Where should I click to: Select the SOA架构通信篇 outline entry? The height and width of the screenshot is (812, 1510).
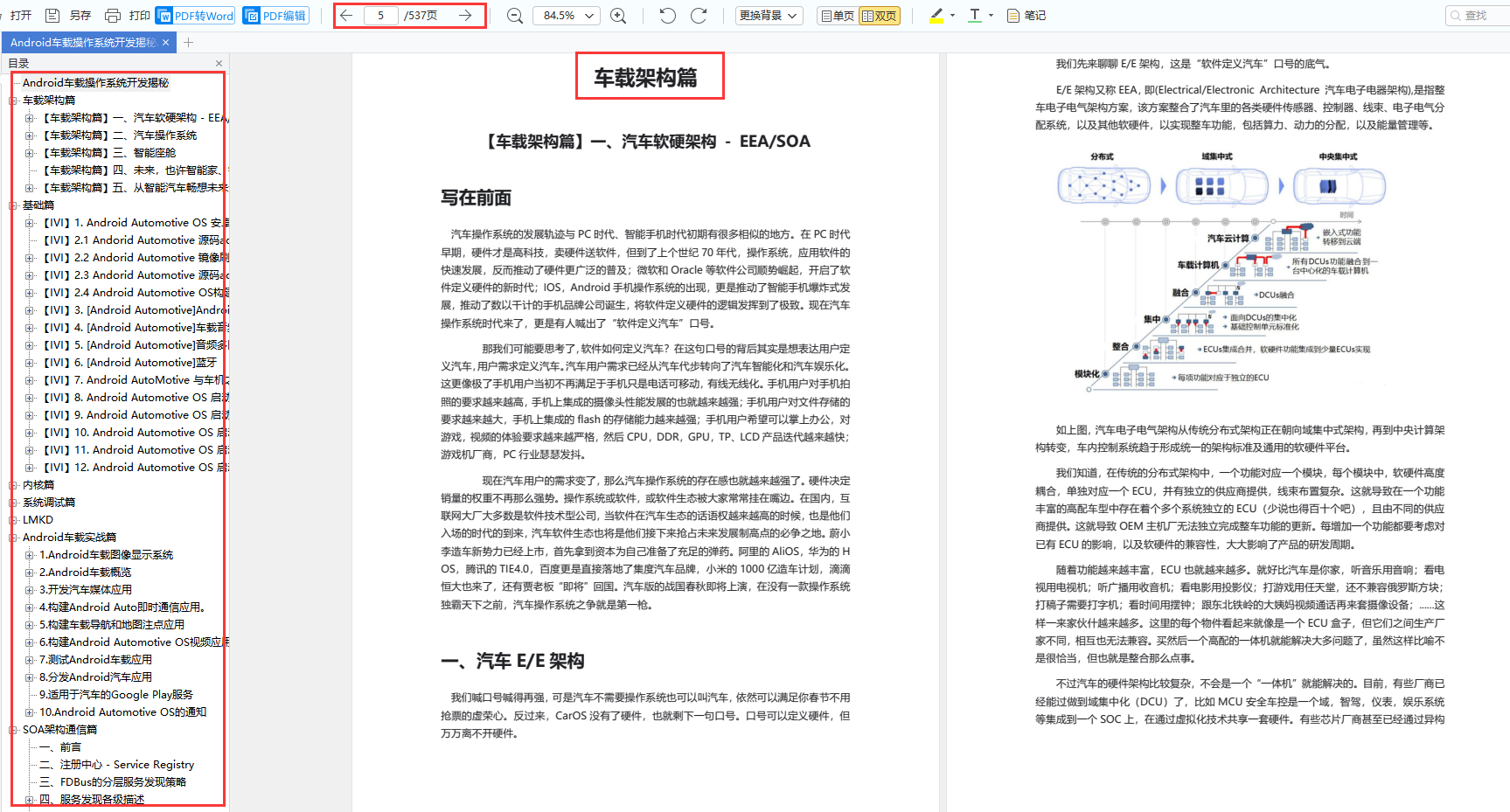coord(59,730)
